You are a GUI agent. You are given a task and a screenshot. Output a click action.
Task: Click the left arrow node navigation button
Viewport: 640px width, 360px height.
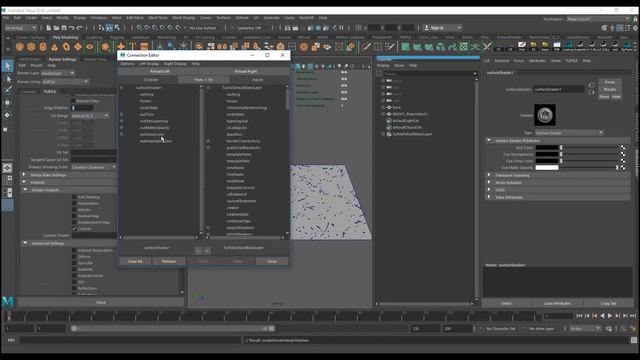click(198, 251)
